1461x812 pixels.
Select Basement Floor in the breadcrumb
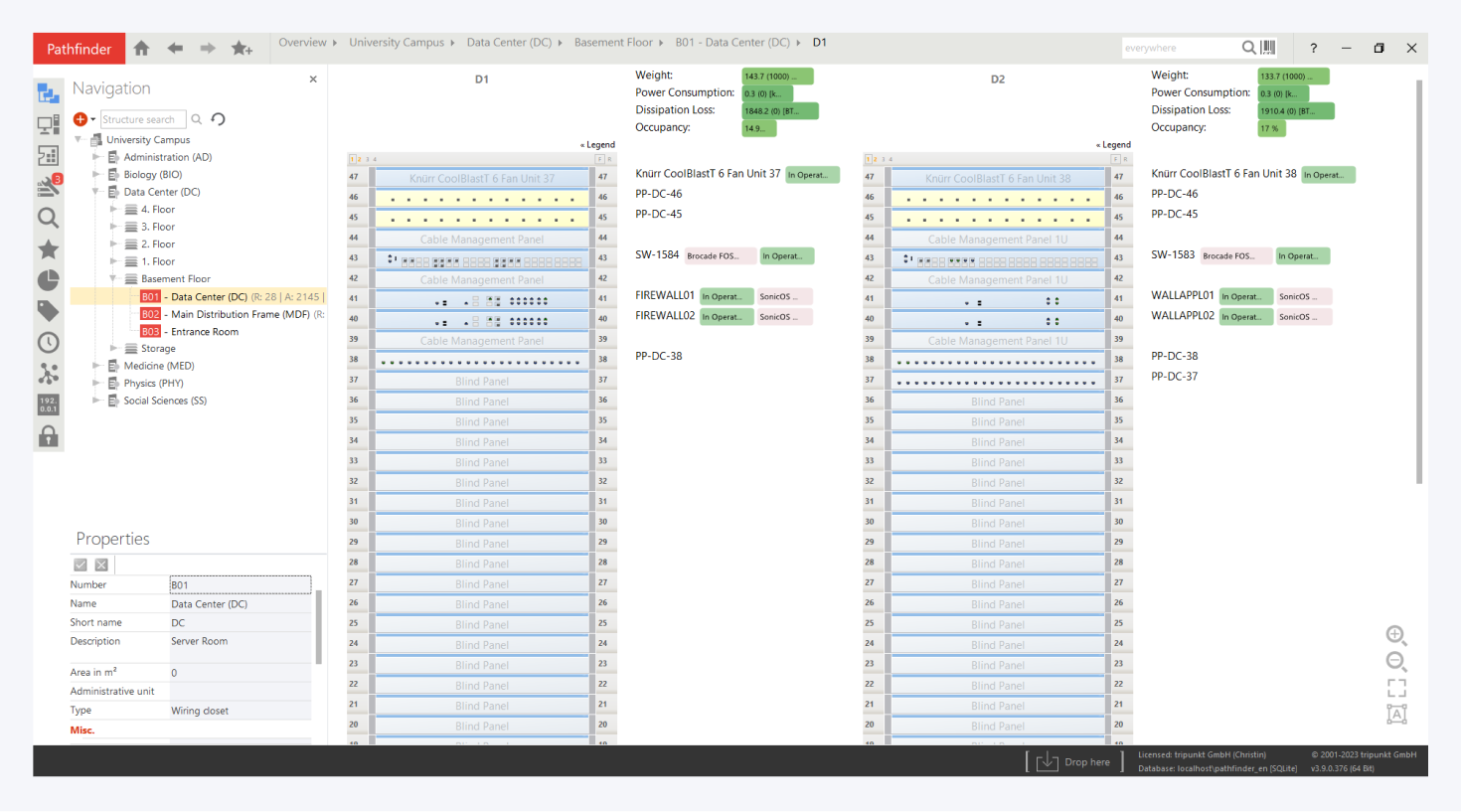click(x=612, y=43)
